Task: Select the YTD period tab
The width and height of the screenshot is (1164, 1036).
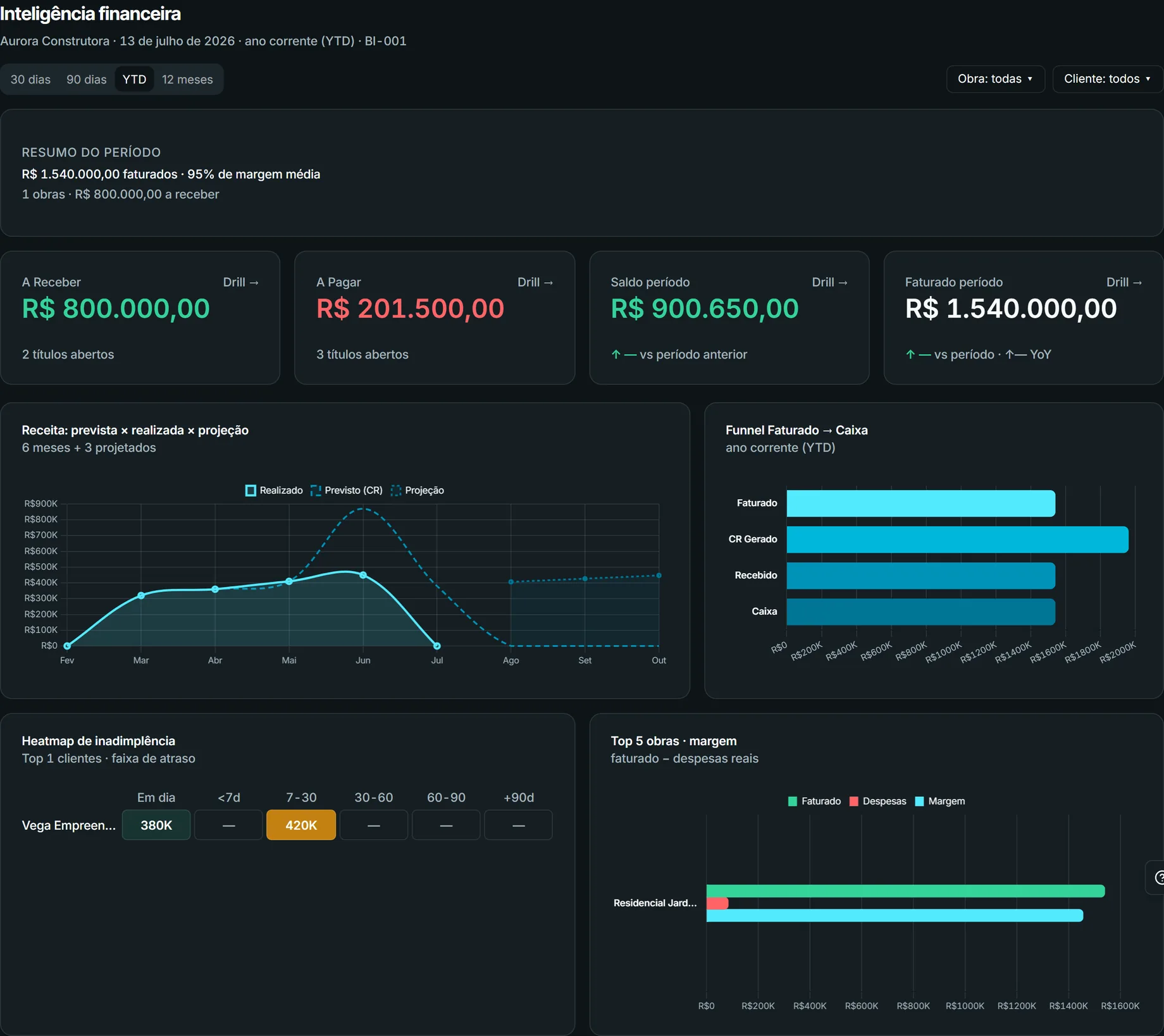Action: point(134,80)
